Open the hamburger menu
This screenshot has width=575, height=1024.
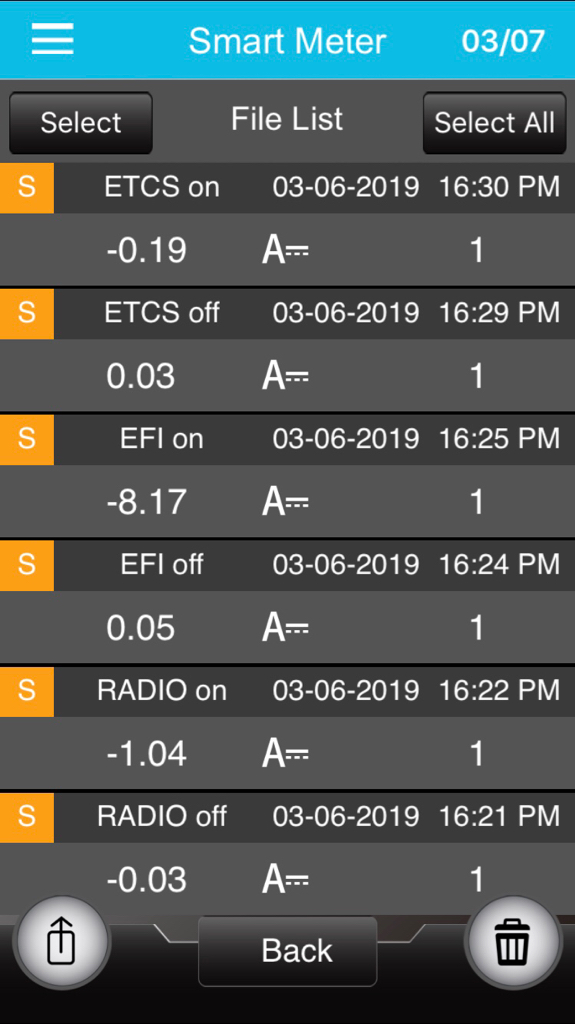tap(52, 39)
